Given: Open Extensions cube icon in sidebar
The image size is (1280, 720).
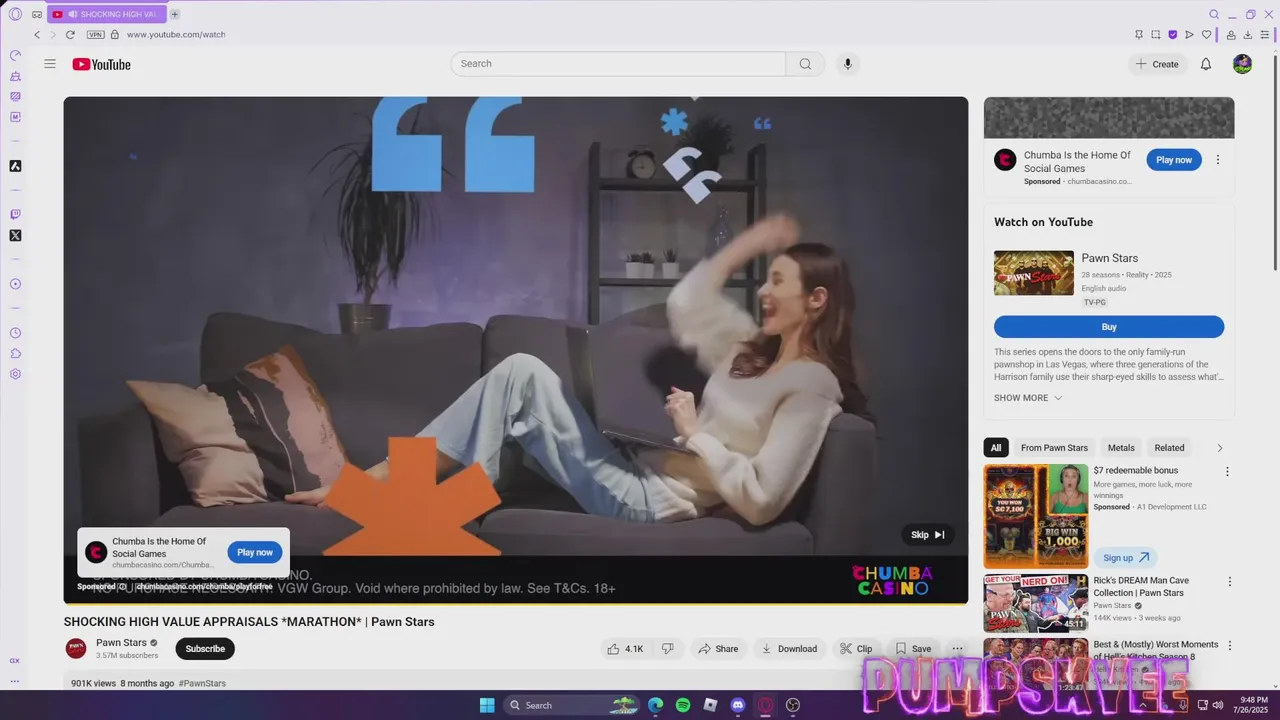Looking at the screenshot, I should pyautogui.click(x=15, y=353).
